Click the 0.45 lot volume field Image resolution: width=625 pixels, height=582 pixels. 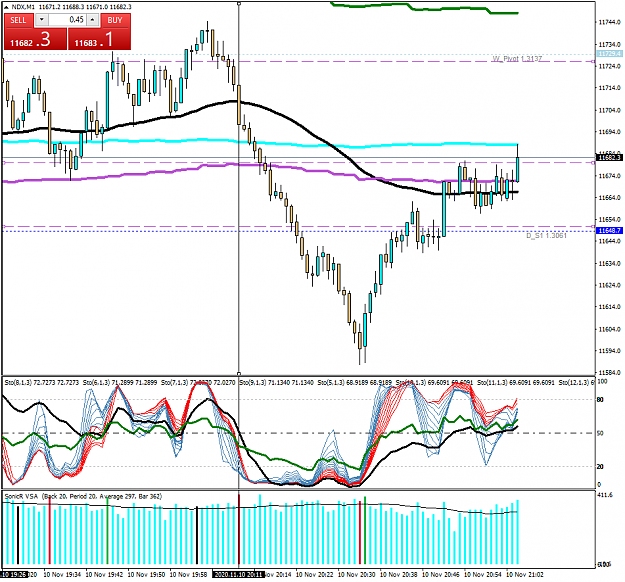point(67,20)
